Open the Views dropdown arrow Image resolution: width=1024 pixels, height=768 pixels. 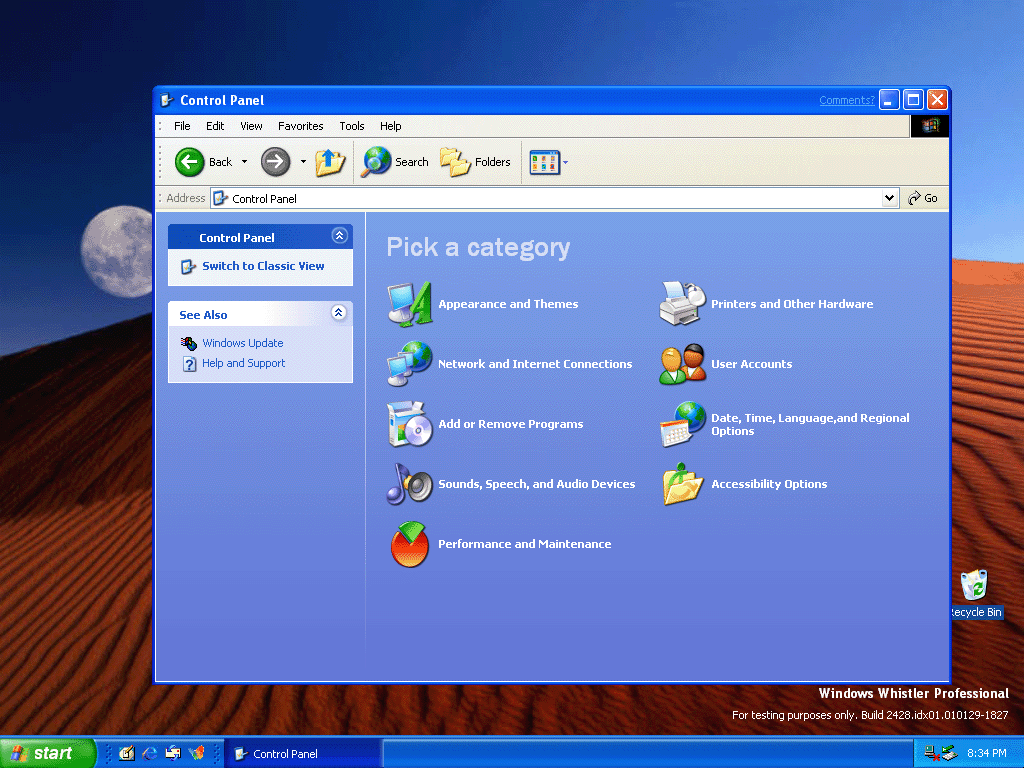tap(566, 162)
